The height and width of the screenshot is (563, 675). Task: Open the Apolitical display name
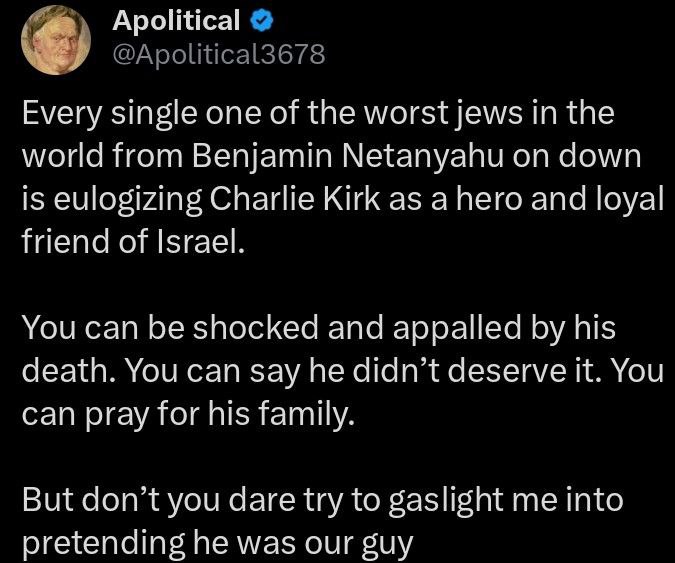pyautogui.click(x=176, y=21)
